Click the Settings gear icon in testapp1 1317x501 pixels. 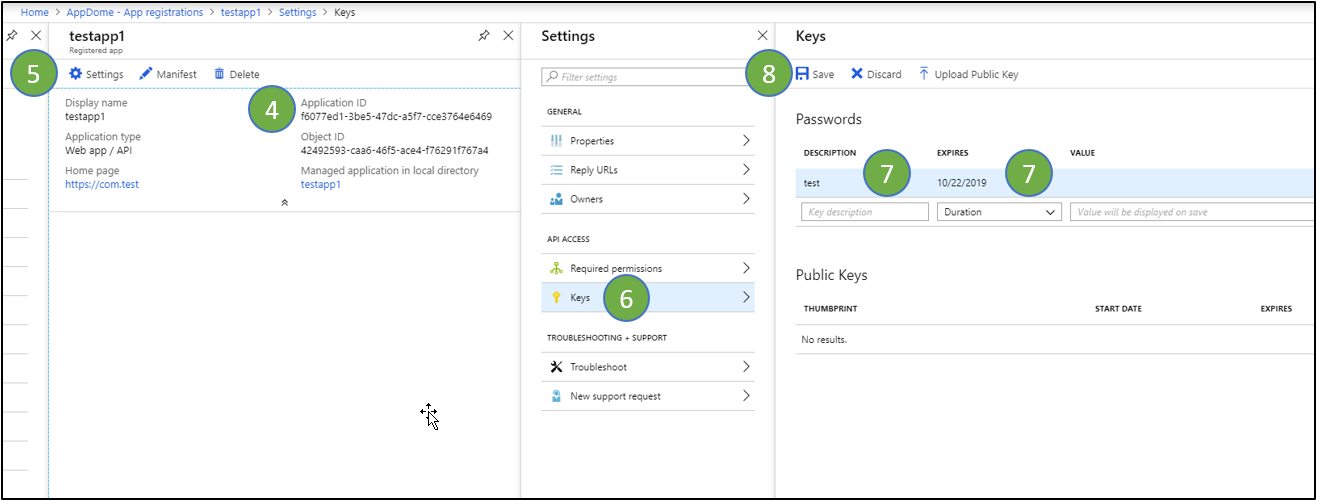tap(76, 74)
